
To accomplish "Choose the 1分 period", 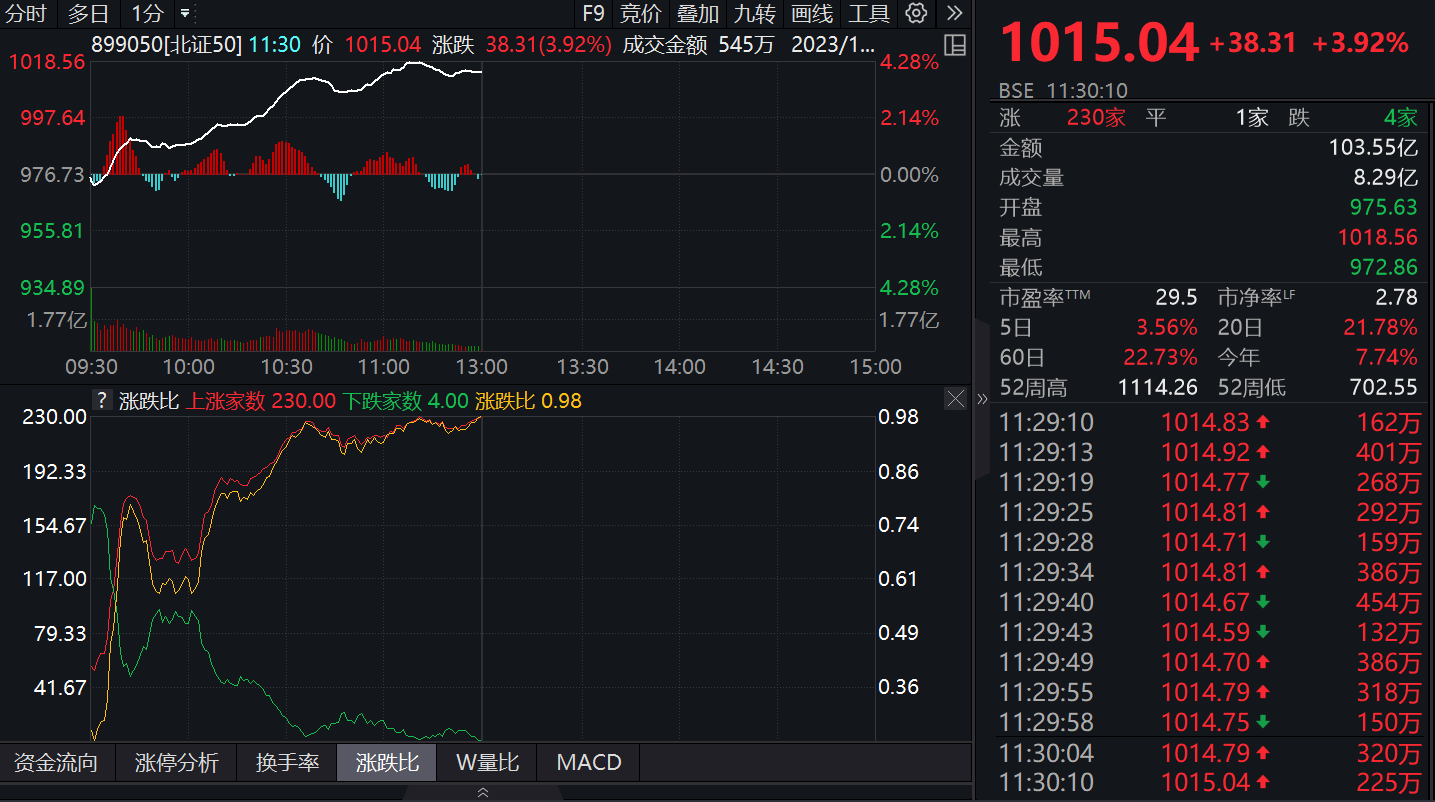I will click(x=146, y=13).
